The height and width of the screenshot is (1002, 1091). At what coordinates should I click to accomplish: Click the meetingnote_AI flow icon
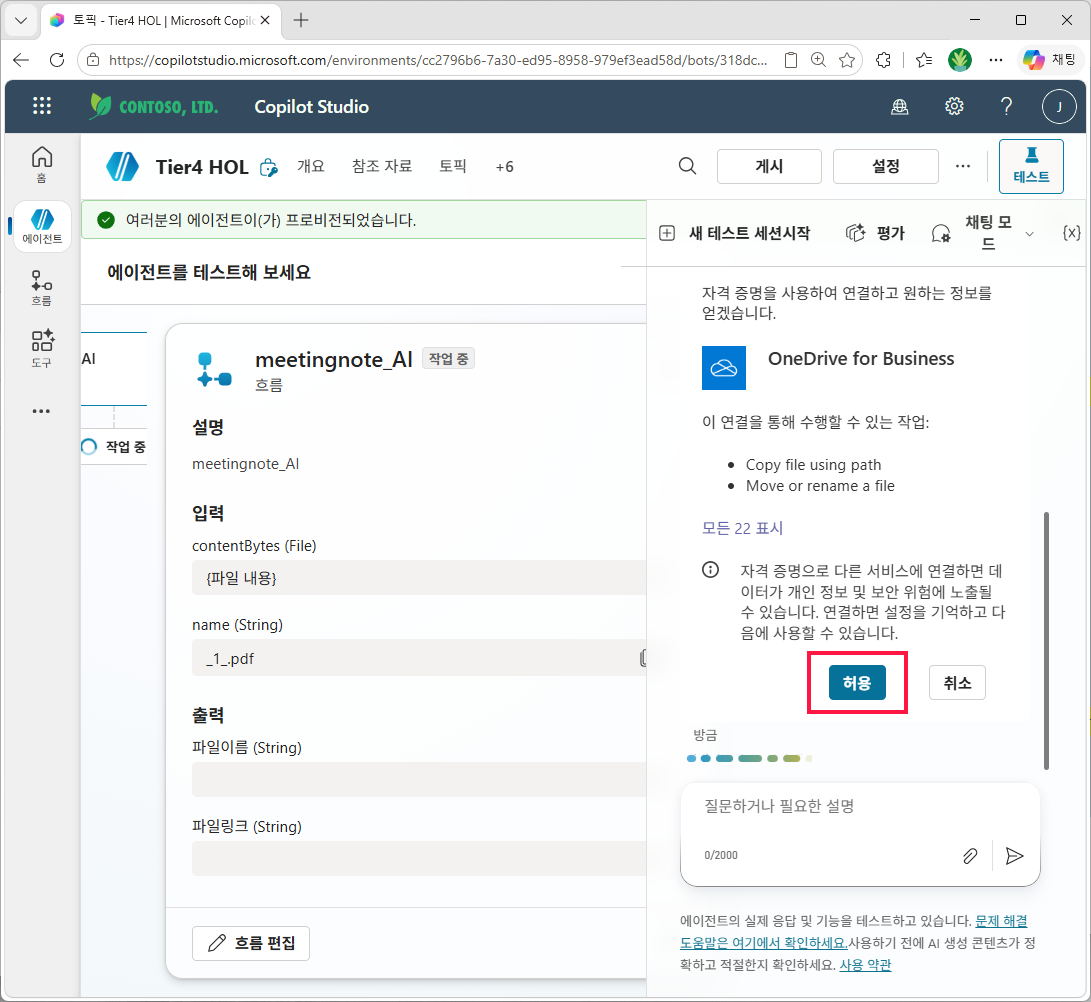coord(214,369)
